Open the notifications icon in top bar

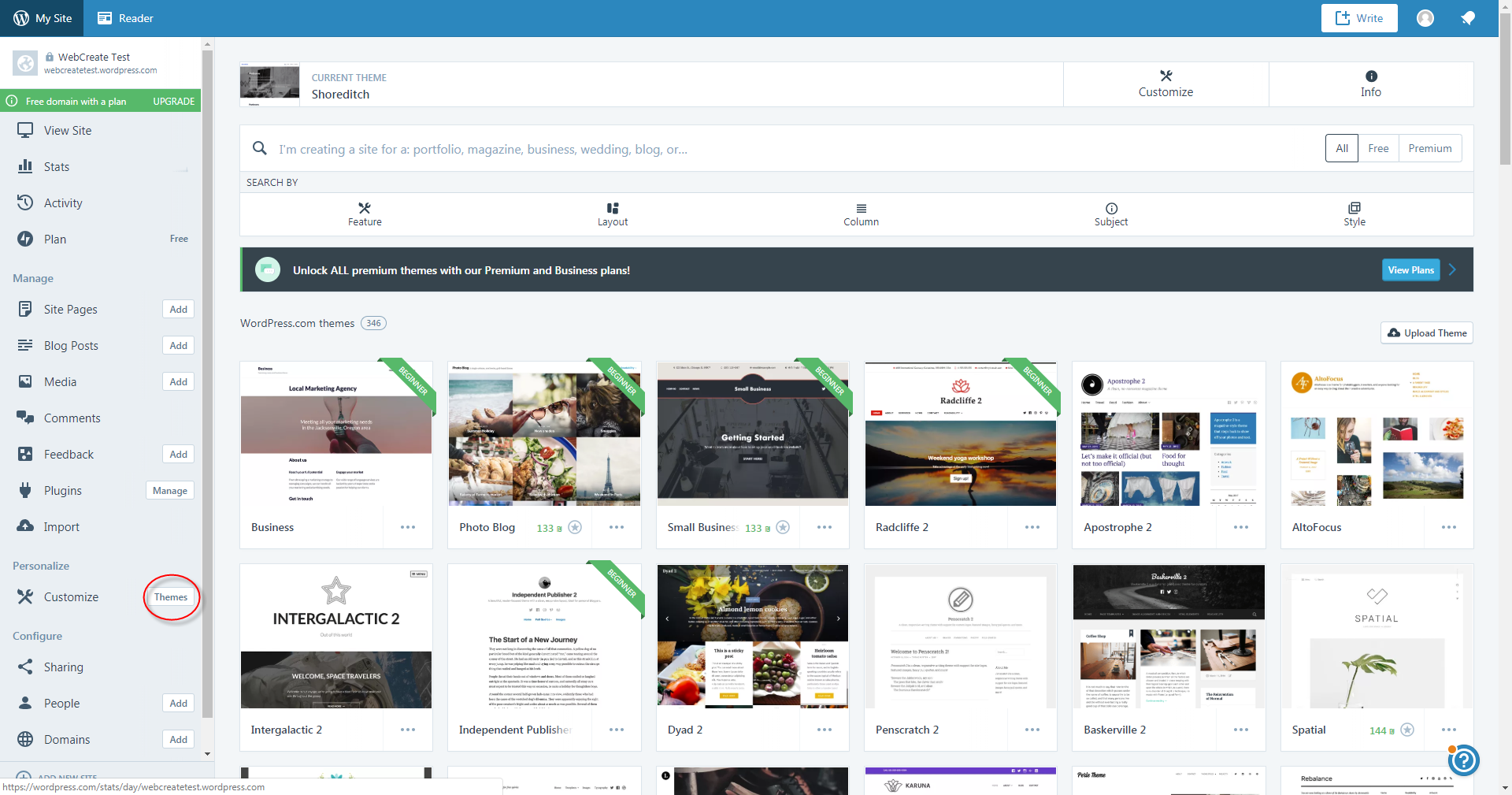(1468, 18)
